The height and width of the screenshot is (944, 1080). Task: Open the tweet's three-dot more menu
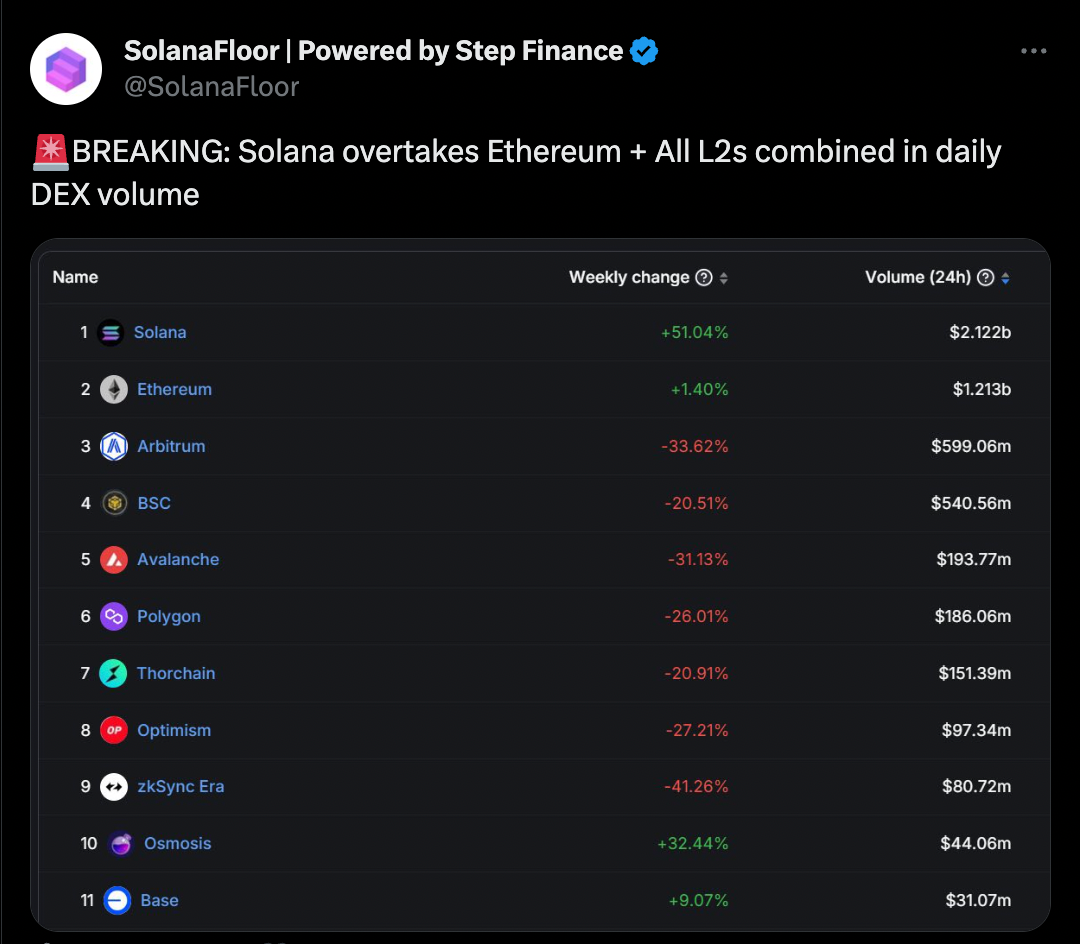(1033, 51)
